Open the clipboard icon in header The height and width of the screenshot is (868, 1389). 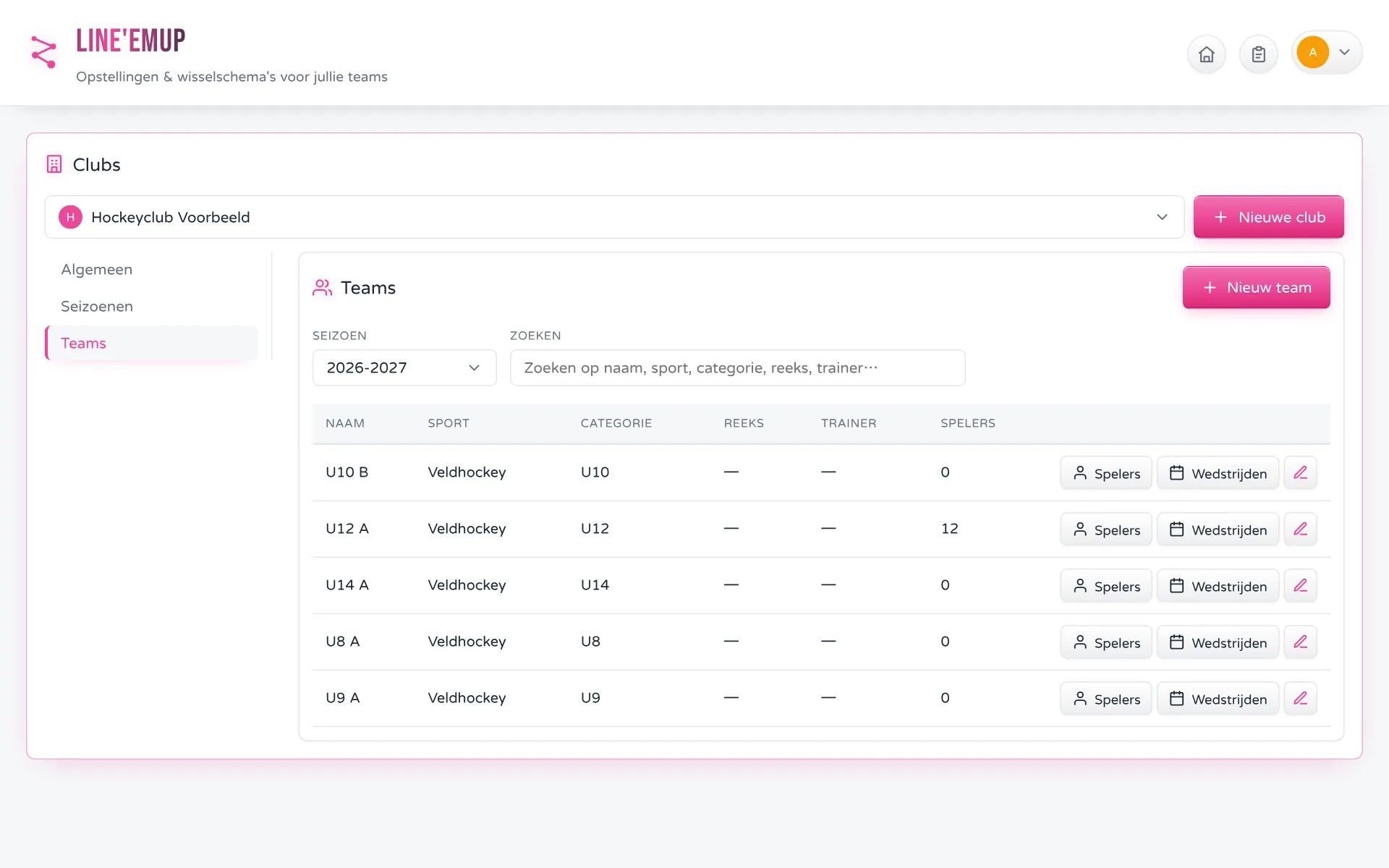[x=1258, y=54]
